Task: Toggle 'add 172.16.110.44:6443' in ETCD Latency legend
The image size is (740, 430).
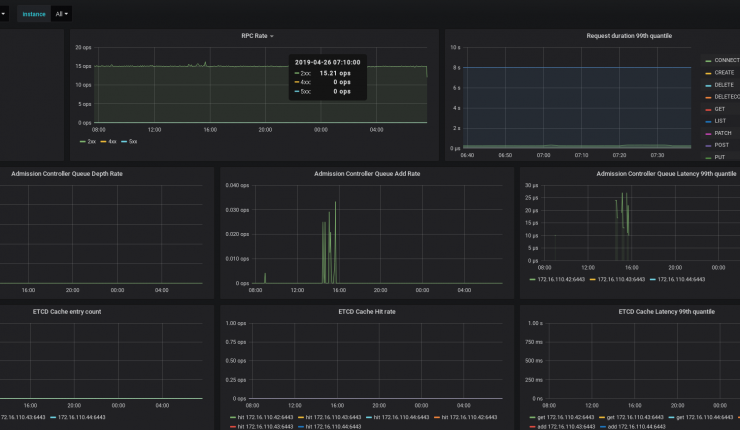Action: click(632, 427)
